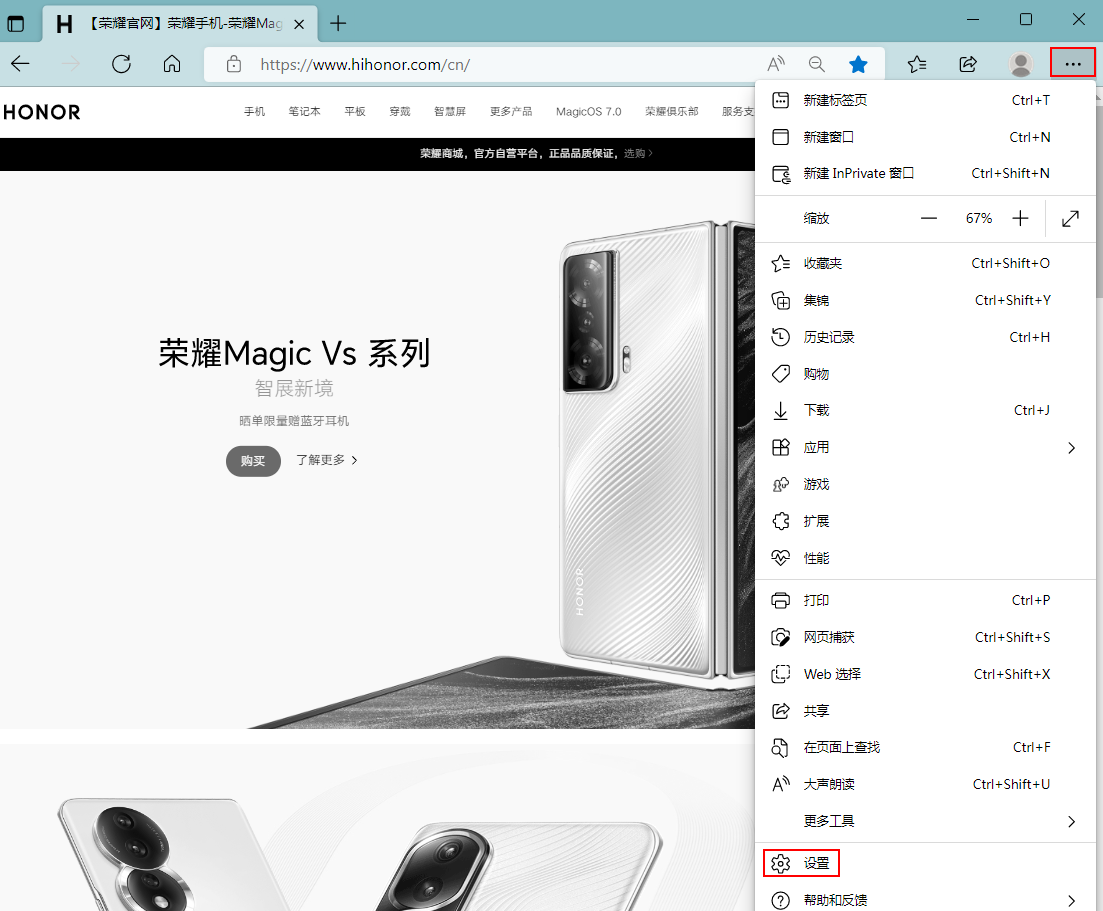Viewport: 1103px width, 911px height.
Task: Click the 购买 button on banner
Action: pos(253,461)
